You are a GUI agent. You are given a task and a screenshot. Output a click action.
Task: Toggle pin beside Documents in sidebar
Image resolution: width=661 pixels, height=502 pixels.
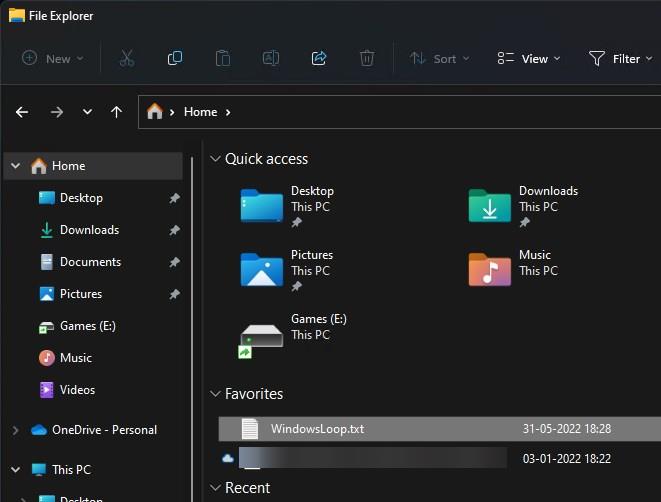[x=174, y=262]
